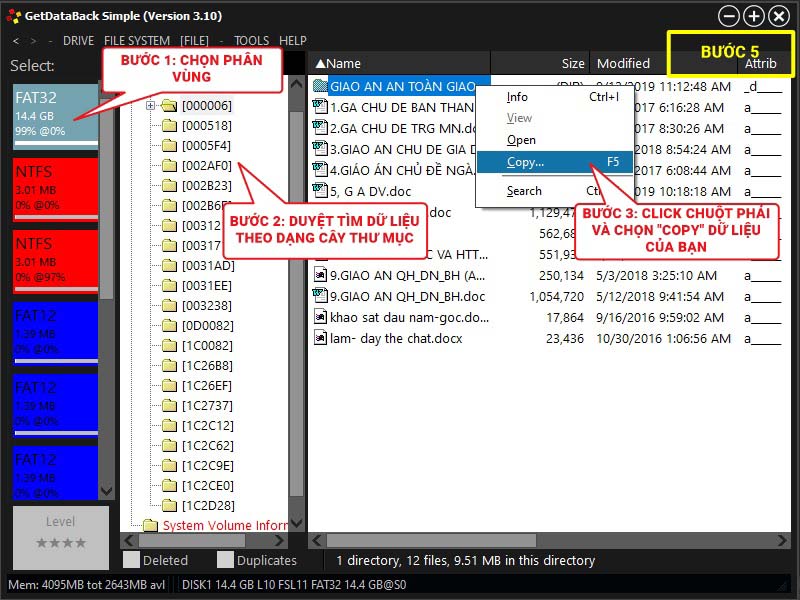Open the HELP menu

(x=293, y=41)
